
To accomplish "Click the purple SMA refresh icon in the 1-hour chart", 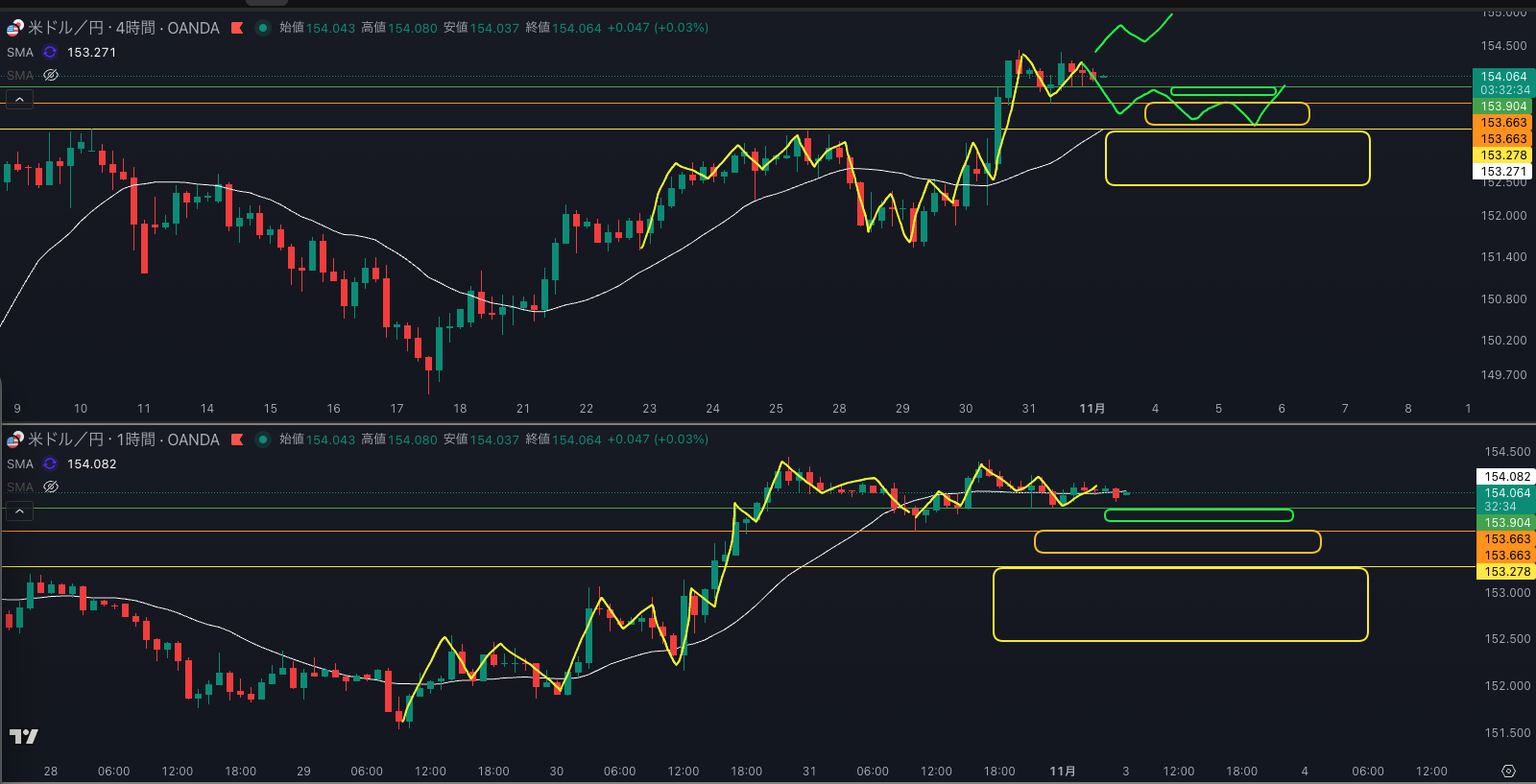I will pos(50,463).
